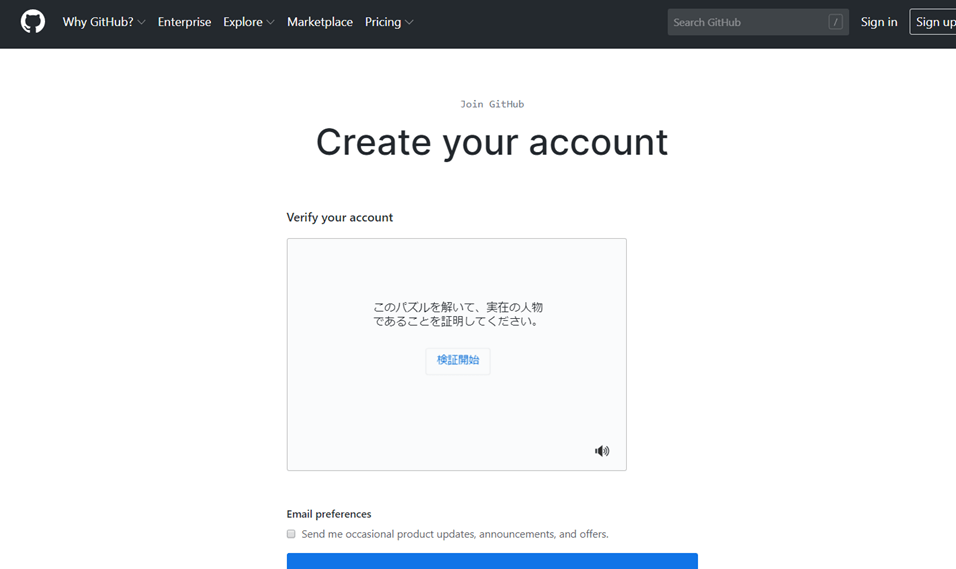Click the Japanese puzzle instruction text
The height and width of the screenshot is (569, 956).
pyautogui.click(x=458, y=314)
